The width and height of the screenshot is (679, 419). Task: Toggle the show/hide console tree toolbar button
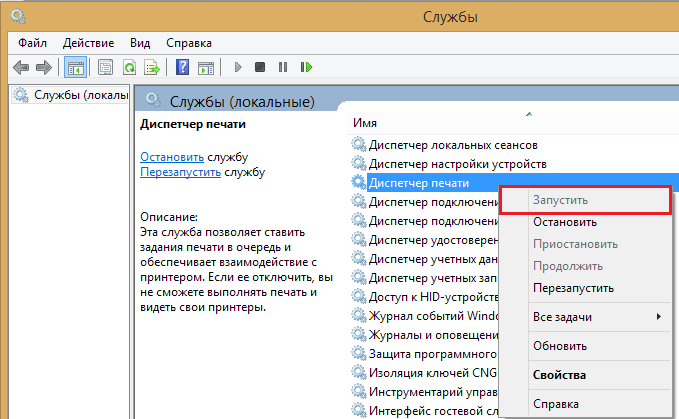pyautogui.click(x=73, y=68)
